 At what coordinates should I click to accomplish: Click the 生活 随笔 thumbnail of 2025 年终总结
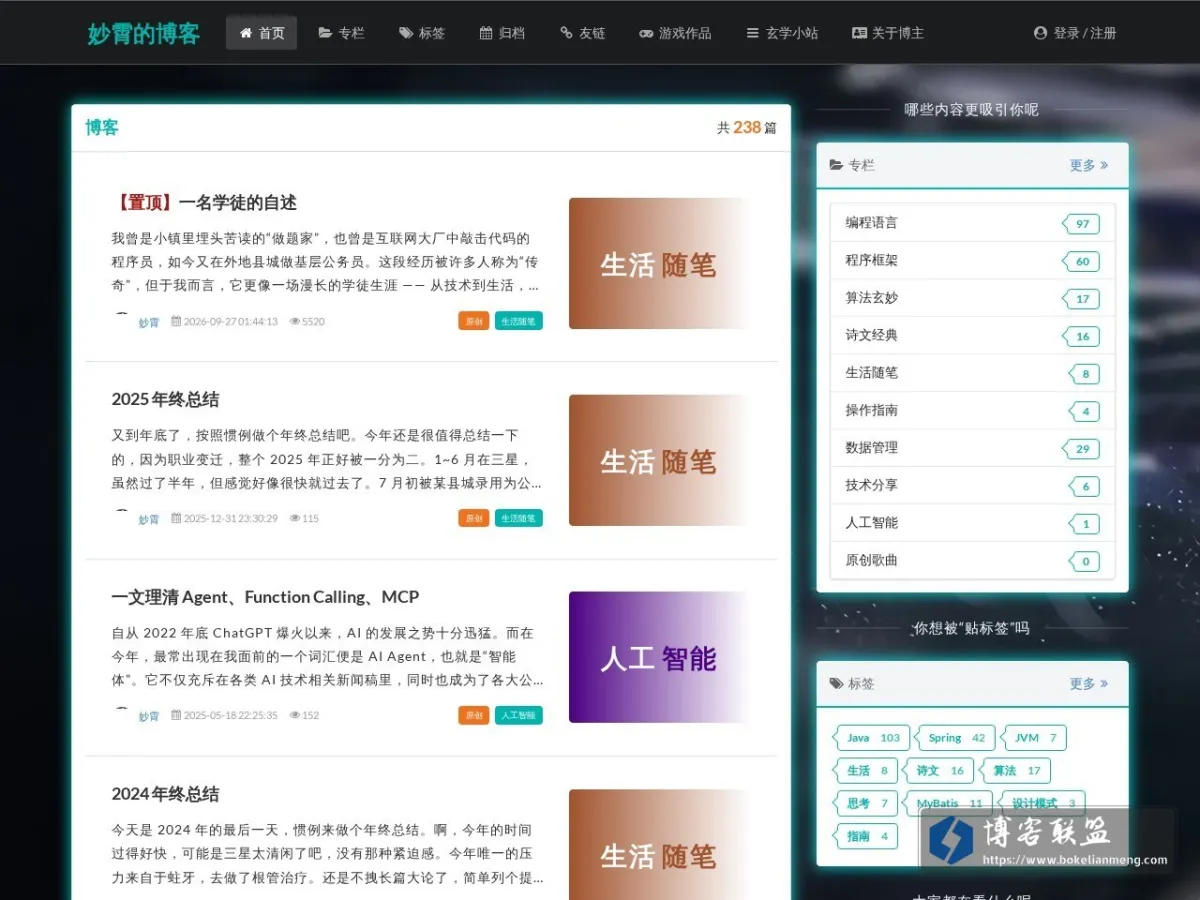tap(658, 460)
